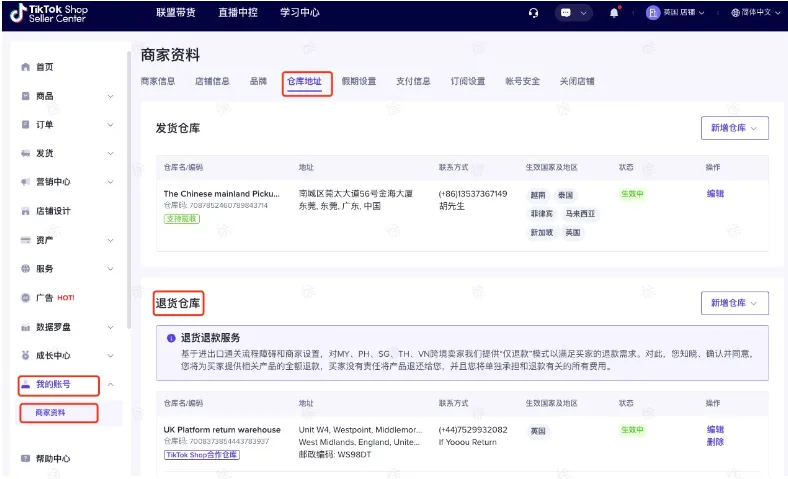Viewport: 788px width, 479px height.
Task: Click the 我的账号 person icon
Action: point(26,384)
